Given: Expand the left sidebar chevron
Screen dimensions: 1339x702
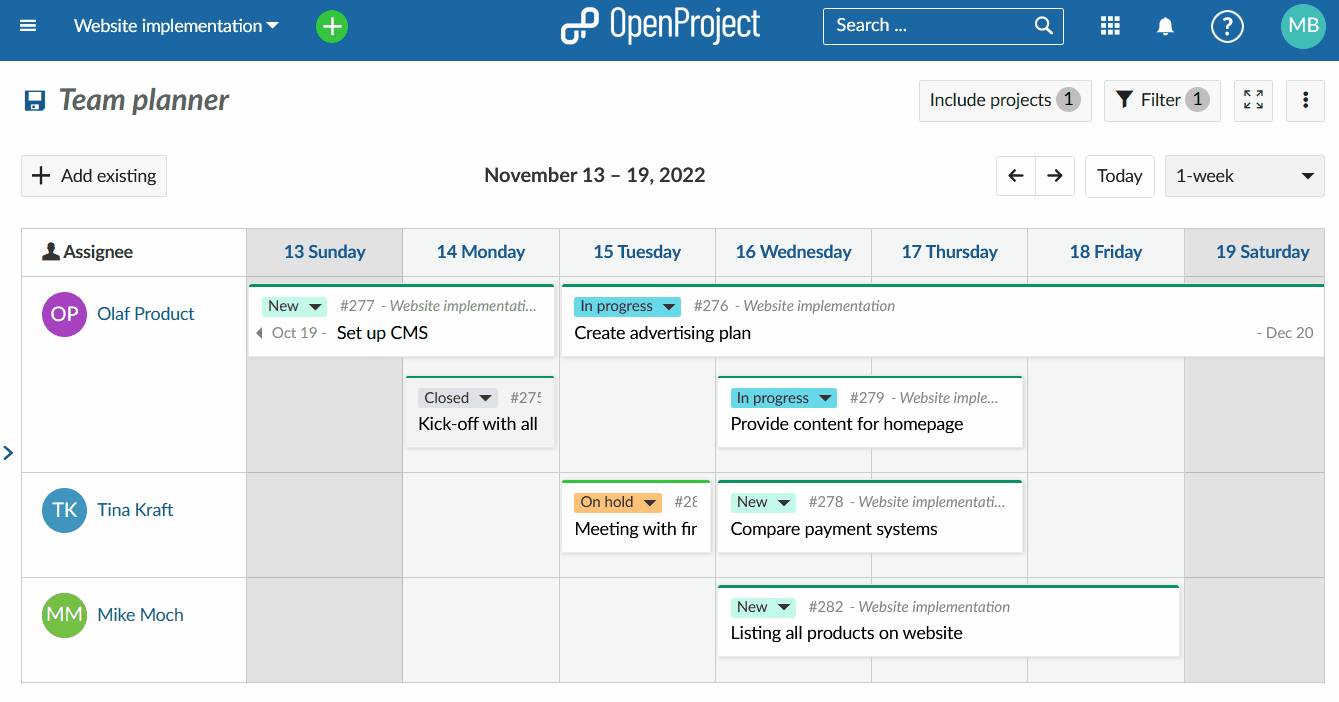Looking at the screenshot, I should 9,452.
